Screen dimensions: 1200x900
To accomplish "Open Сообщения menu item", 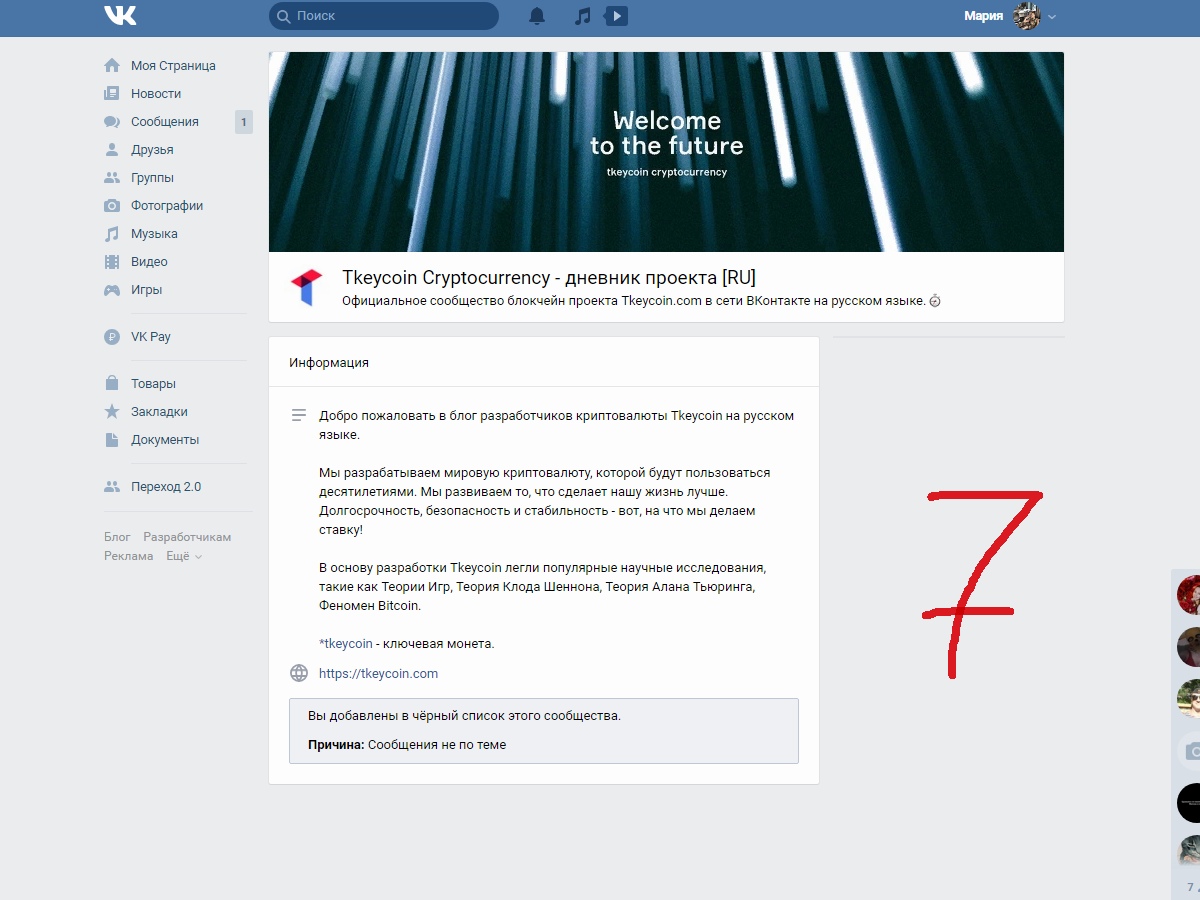I will (x=165, y=121).
